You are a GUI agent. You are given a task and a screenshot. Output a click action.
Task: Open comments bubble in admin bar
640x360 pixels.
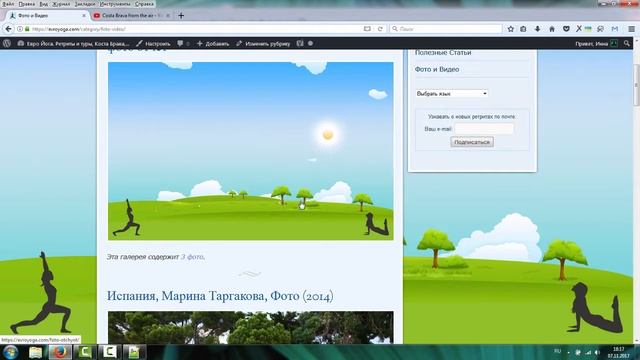pos(183,43)
